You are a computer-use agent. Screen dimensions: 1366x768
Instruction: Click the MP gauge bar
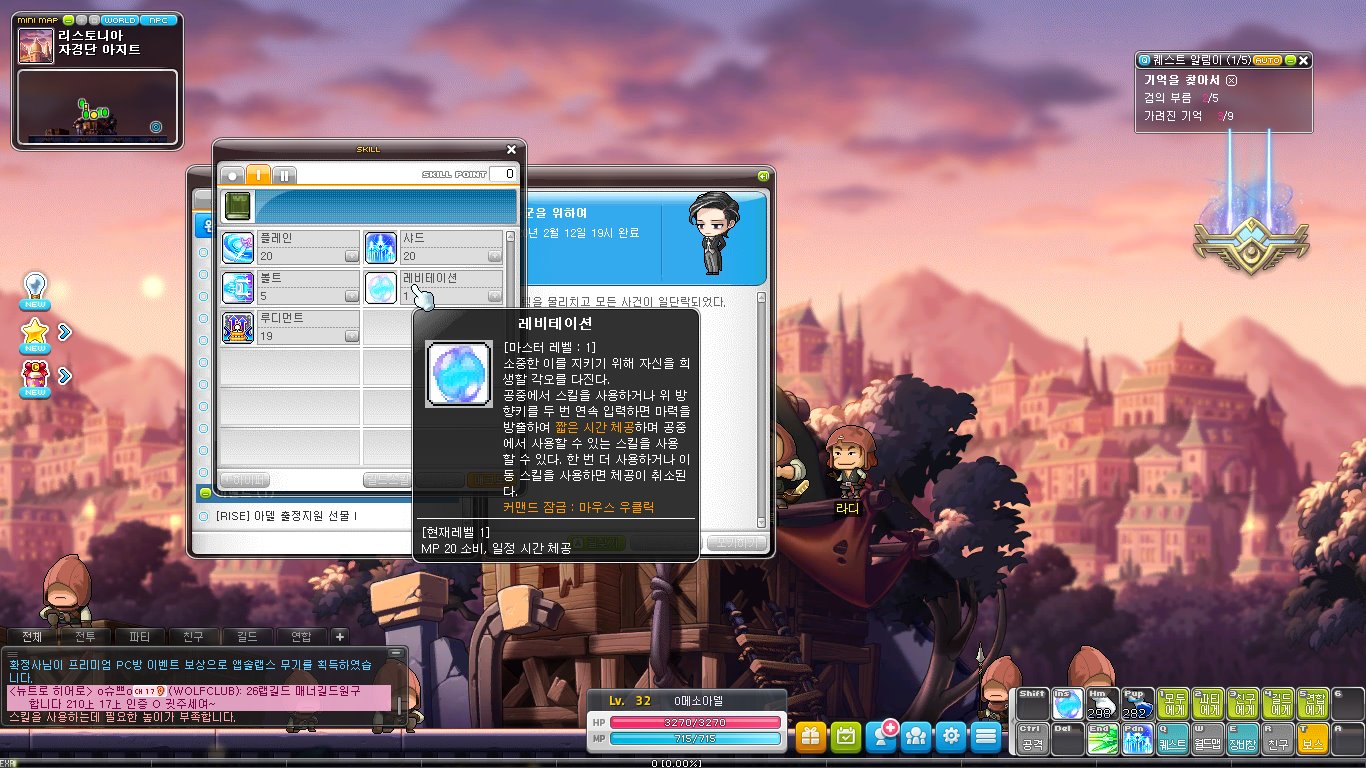(696, 739)
